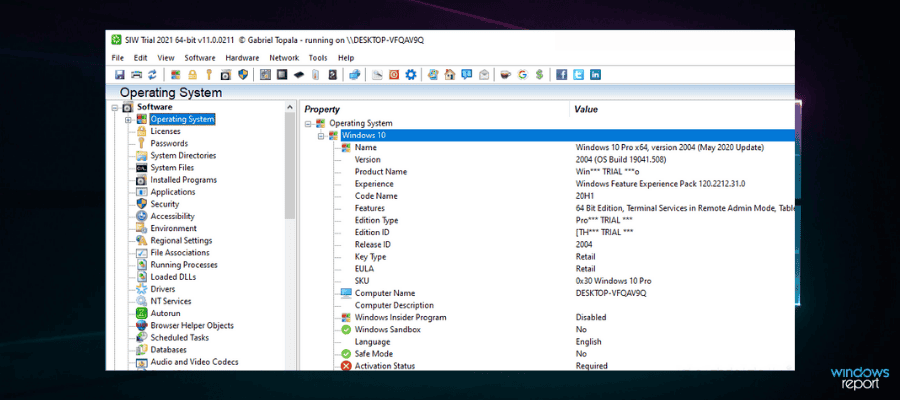Click the padlock Licenses toolbar icon
Screen dimensions: 900x400
click(193, 75)
